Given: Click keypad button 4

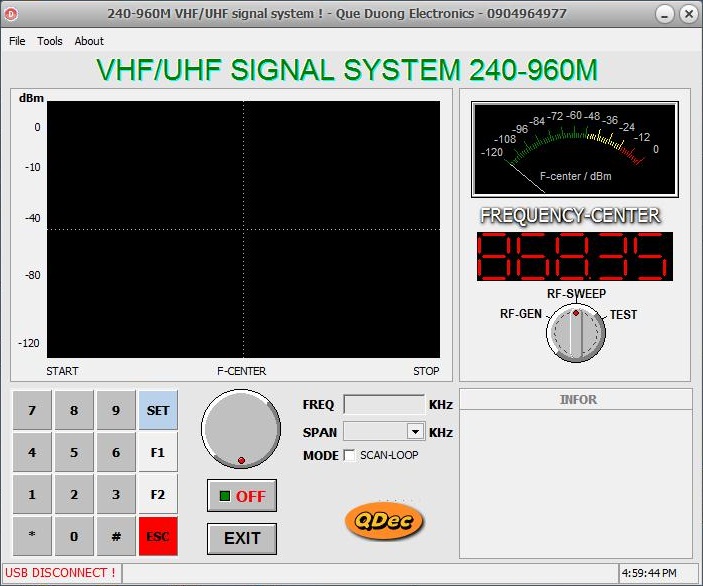Looking at the screenshot, I should [x=32, y=452].
